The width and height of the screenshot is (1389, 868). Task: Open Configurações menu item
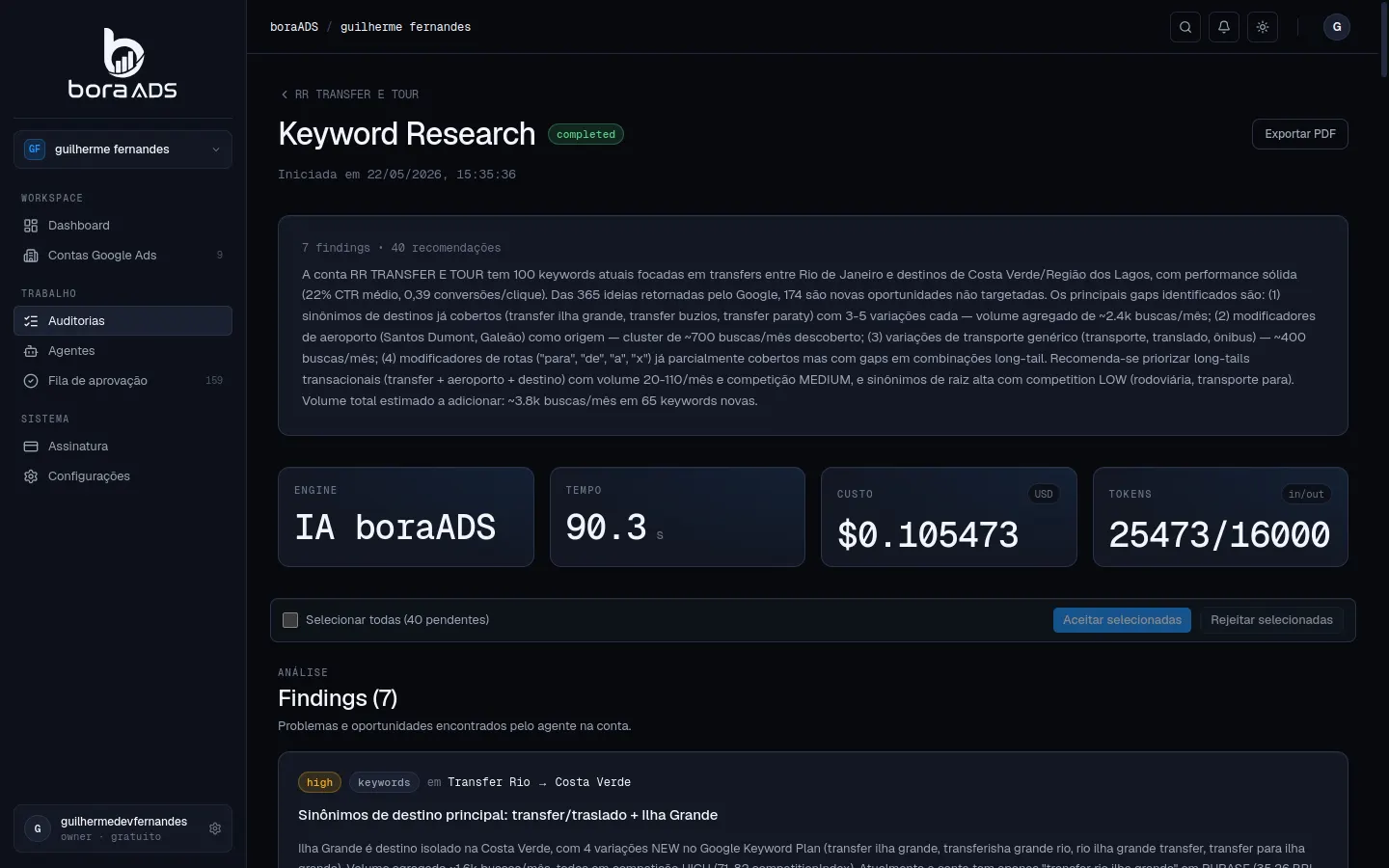[x=123, y=476]
